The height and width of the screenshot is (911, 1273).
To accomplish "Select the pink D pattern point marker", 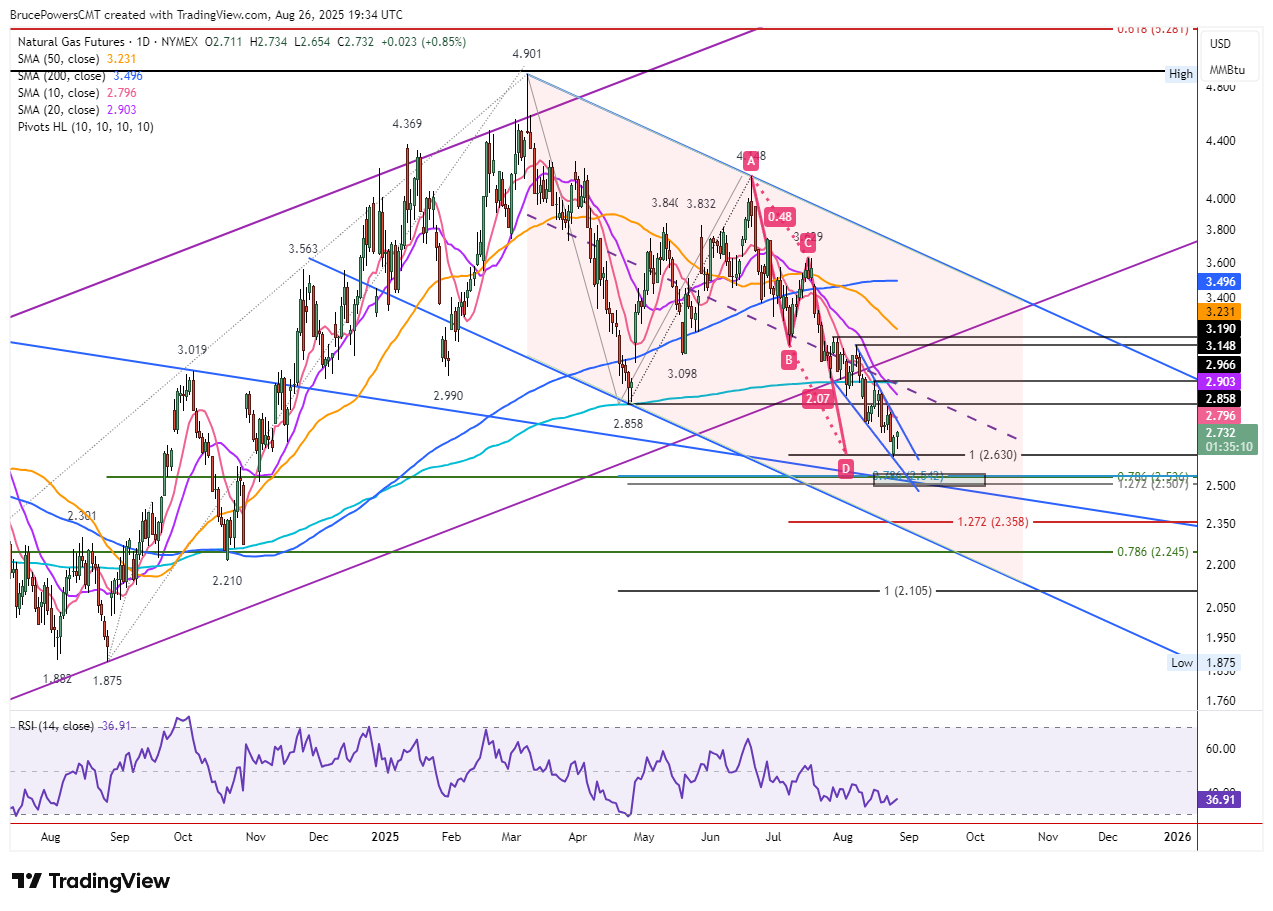I will [846, 468].
